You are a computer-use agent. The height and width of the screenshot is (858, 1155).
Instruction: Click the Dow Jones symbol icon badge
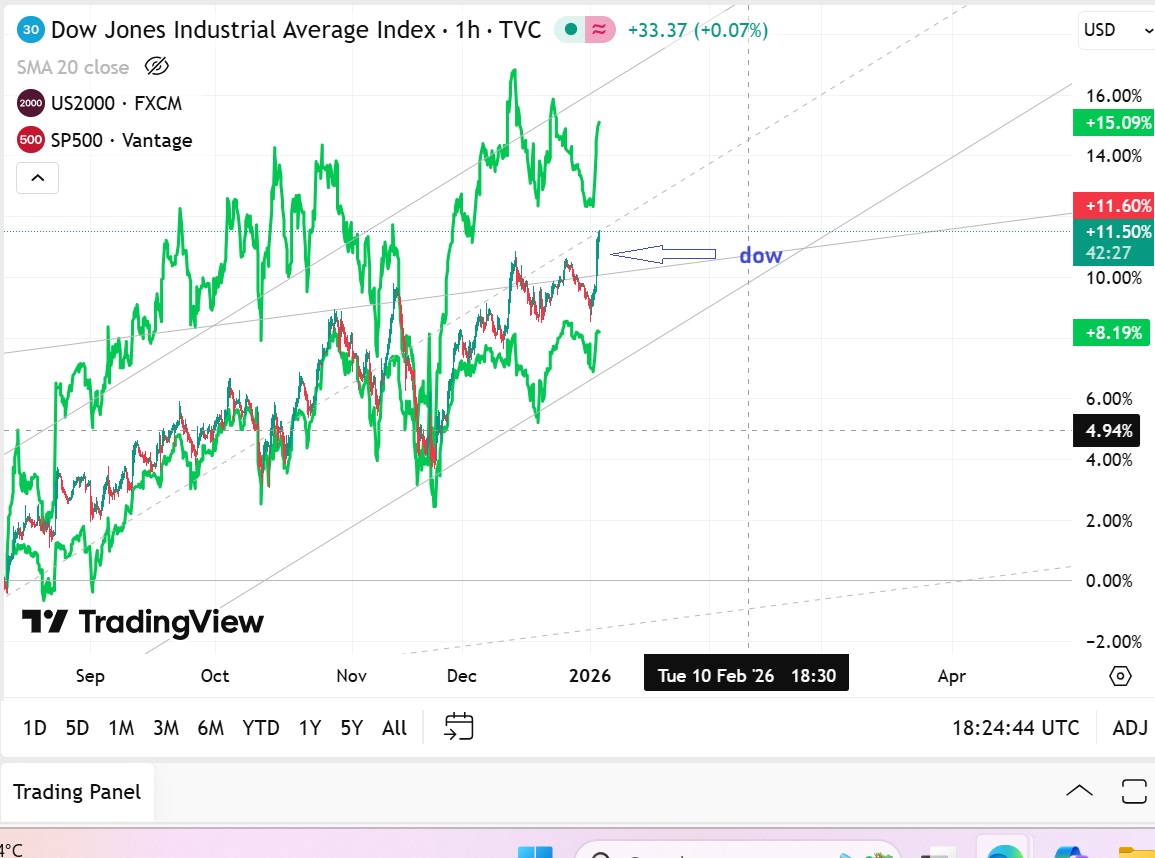[30, 30]
